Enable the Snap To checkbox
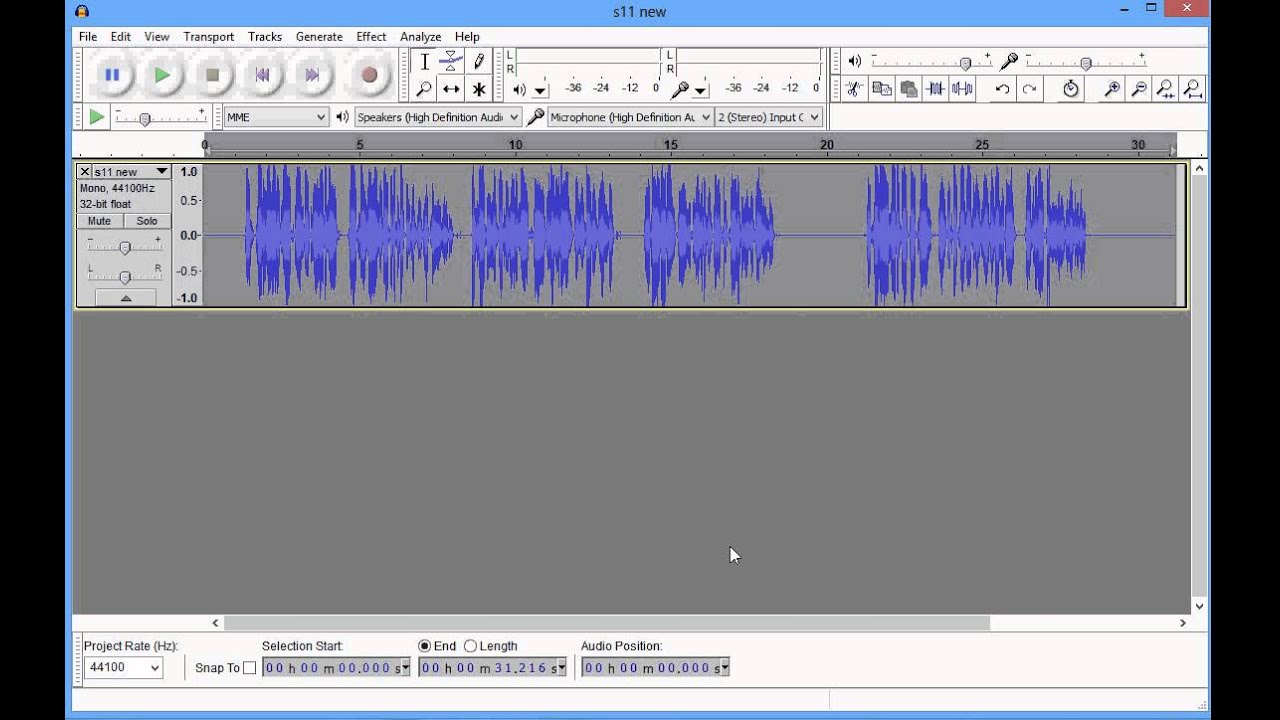 (250, 668)
